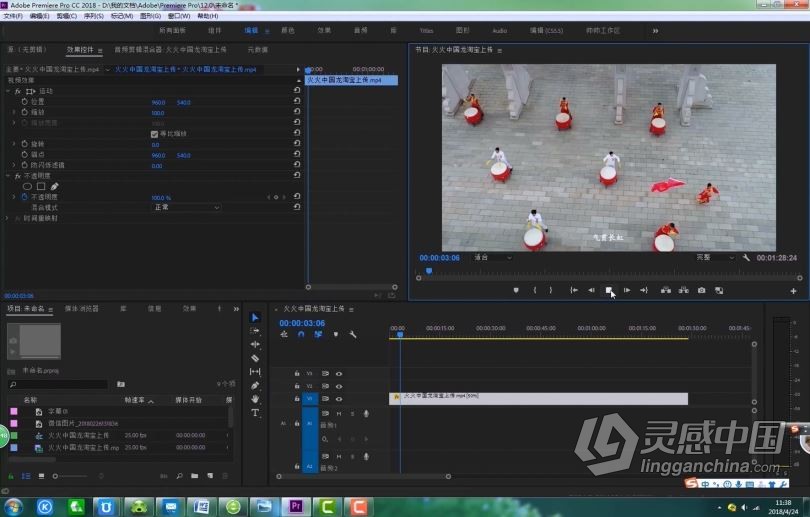Switch to media browser tab in project panel

[x=82, y=308]
